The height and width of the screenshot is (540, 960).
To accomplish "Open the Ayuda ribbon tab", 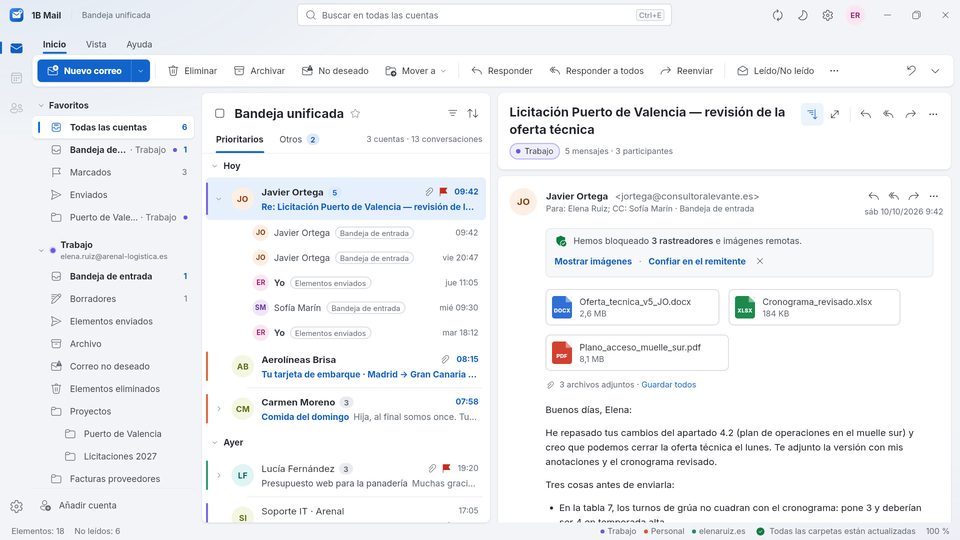I will point(139,44).
